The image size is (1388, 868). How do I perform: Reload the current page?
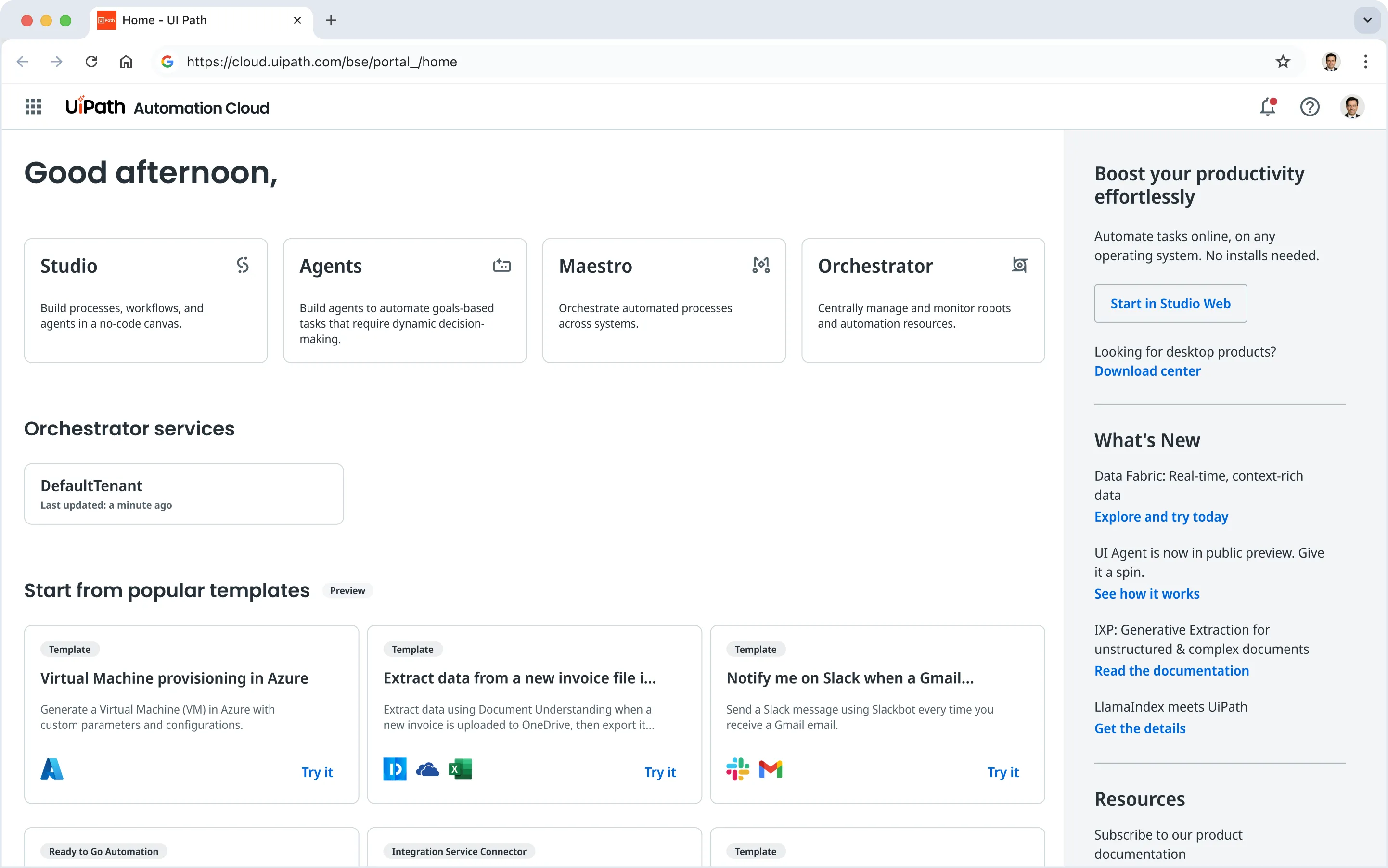point(91,62)
